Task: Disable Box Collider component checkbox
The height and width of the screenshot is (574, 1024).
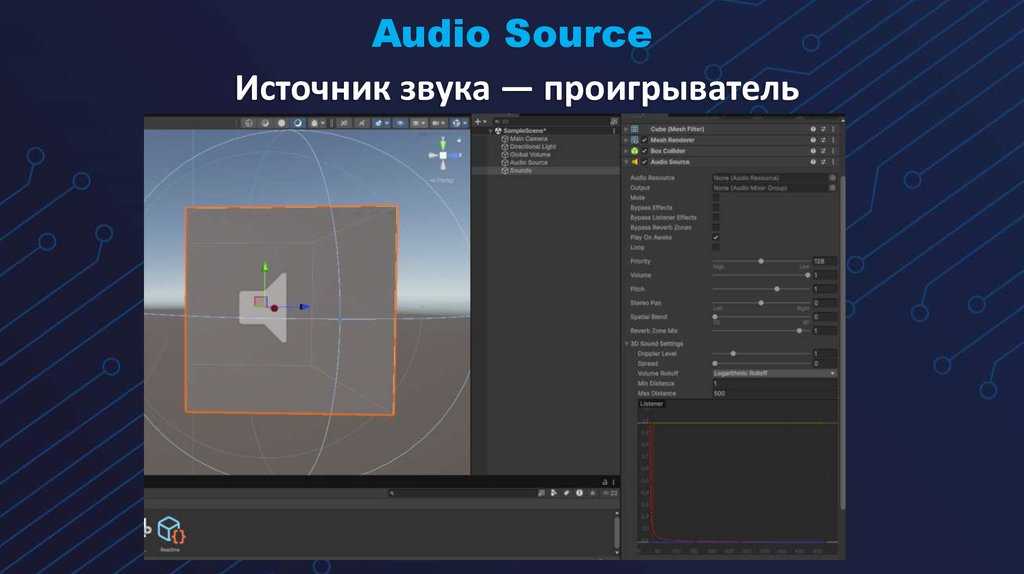Action: (645, 151)
